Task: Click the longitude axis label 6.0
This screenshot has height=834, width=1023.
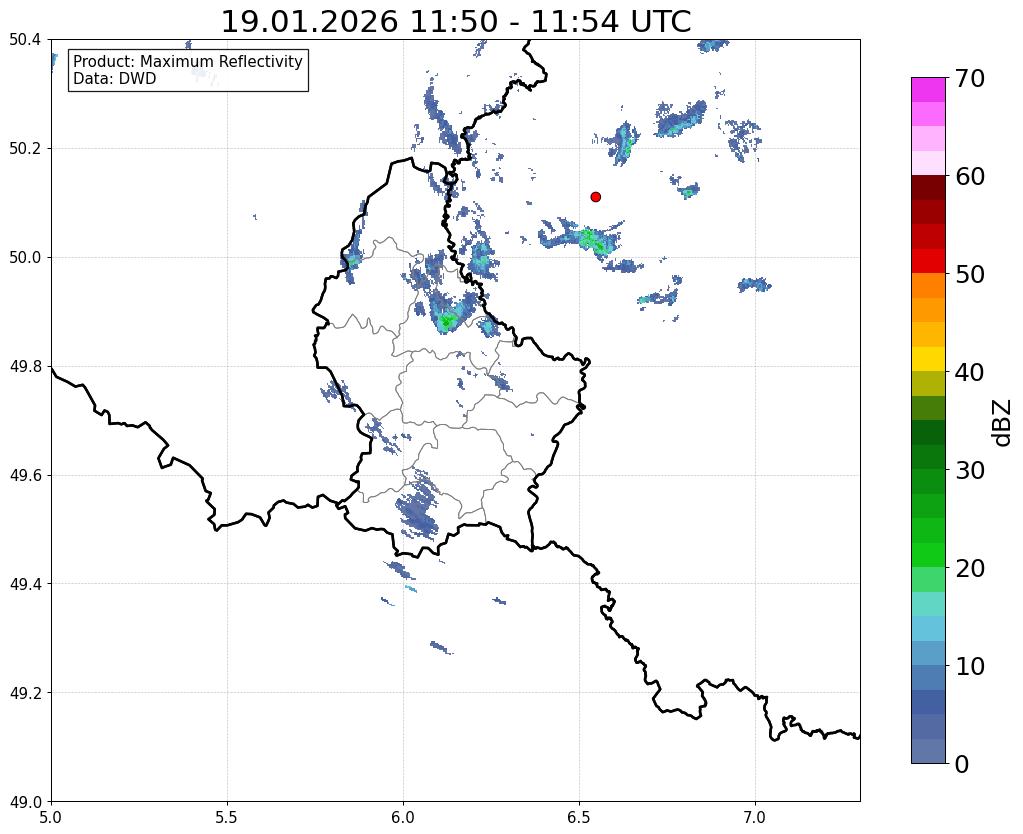Action: click(403, 818)
